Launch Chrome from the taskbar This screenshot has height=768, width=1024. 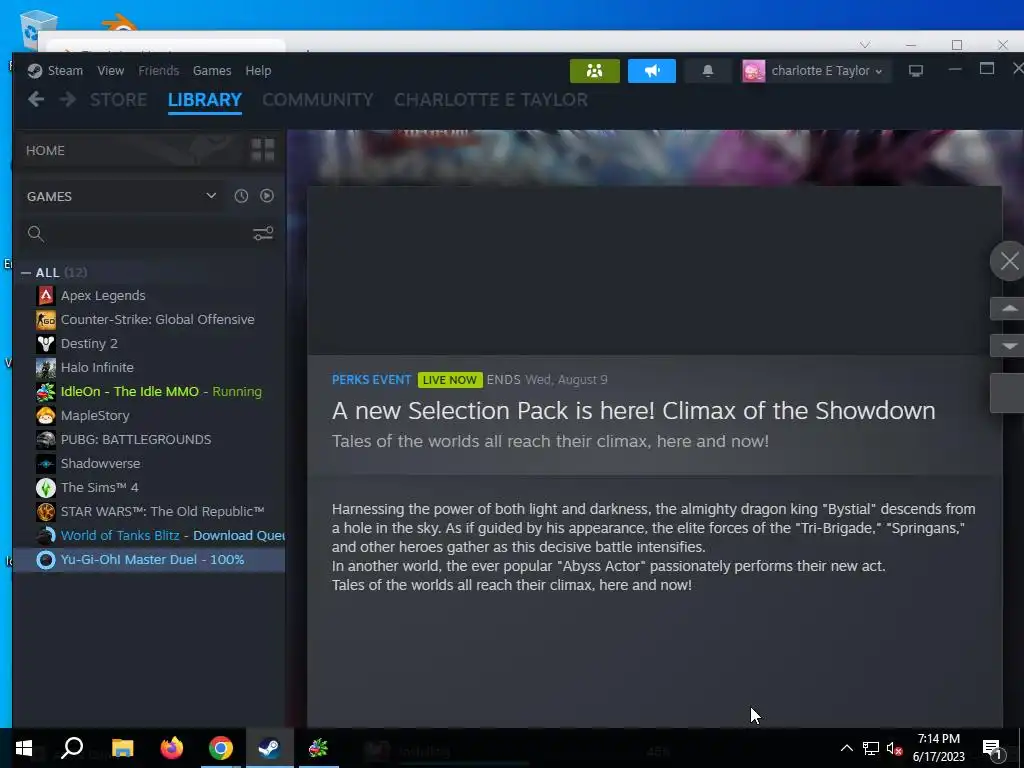point(221,748)
